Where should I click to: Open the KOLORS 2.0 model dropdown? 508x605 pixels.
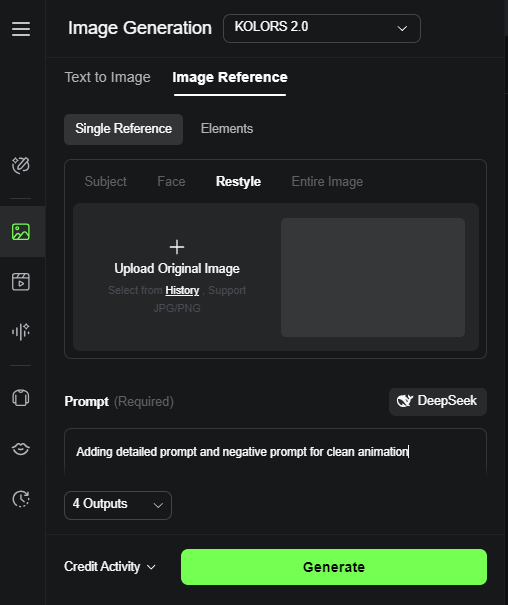322,28
